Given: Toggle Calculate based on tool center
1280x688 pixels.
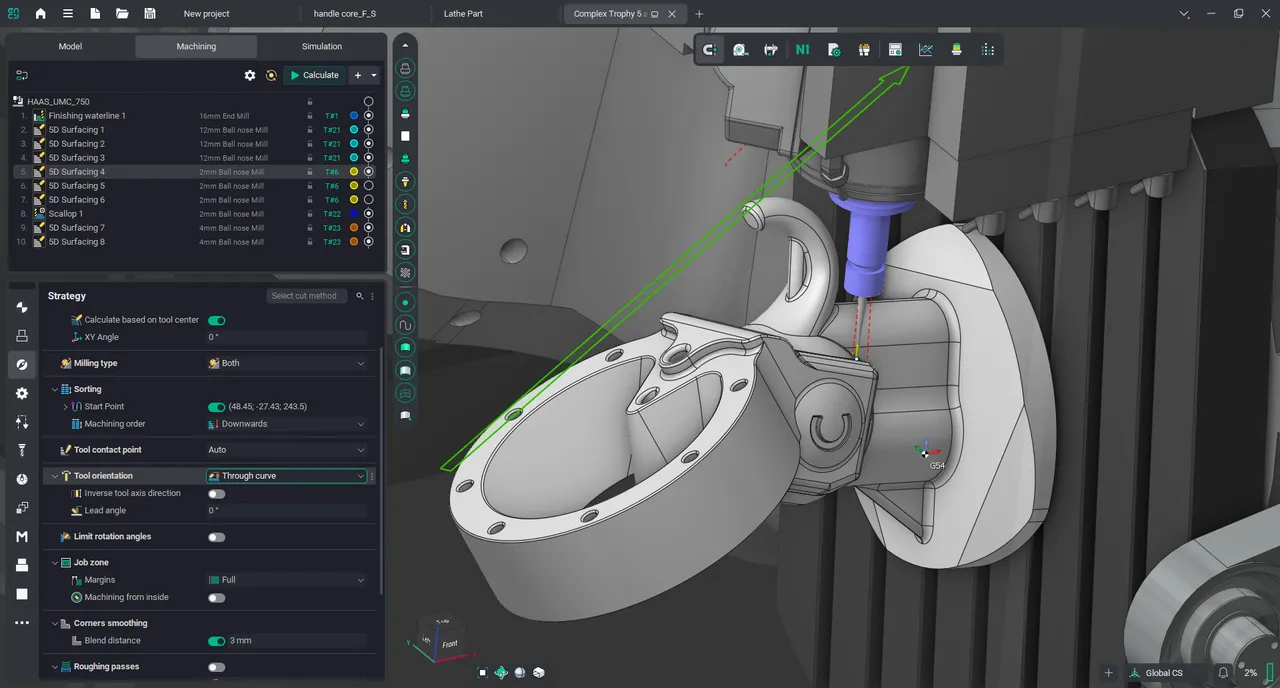Looking at the screenshot, I should [216, 320].
